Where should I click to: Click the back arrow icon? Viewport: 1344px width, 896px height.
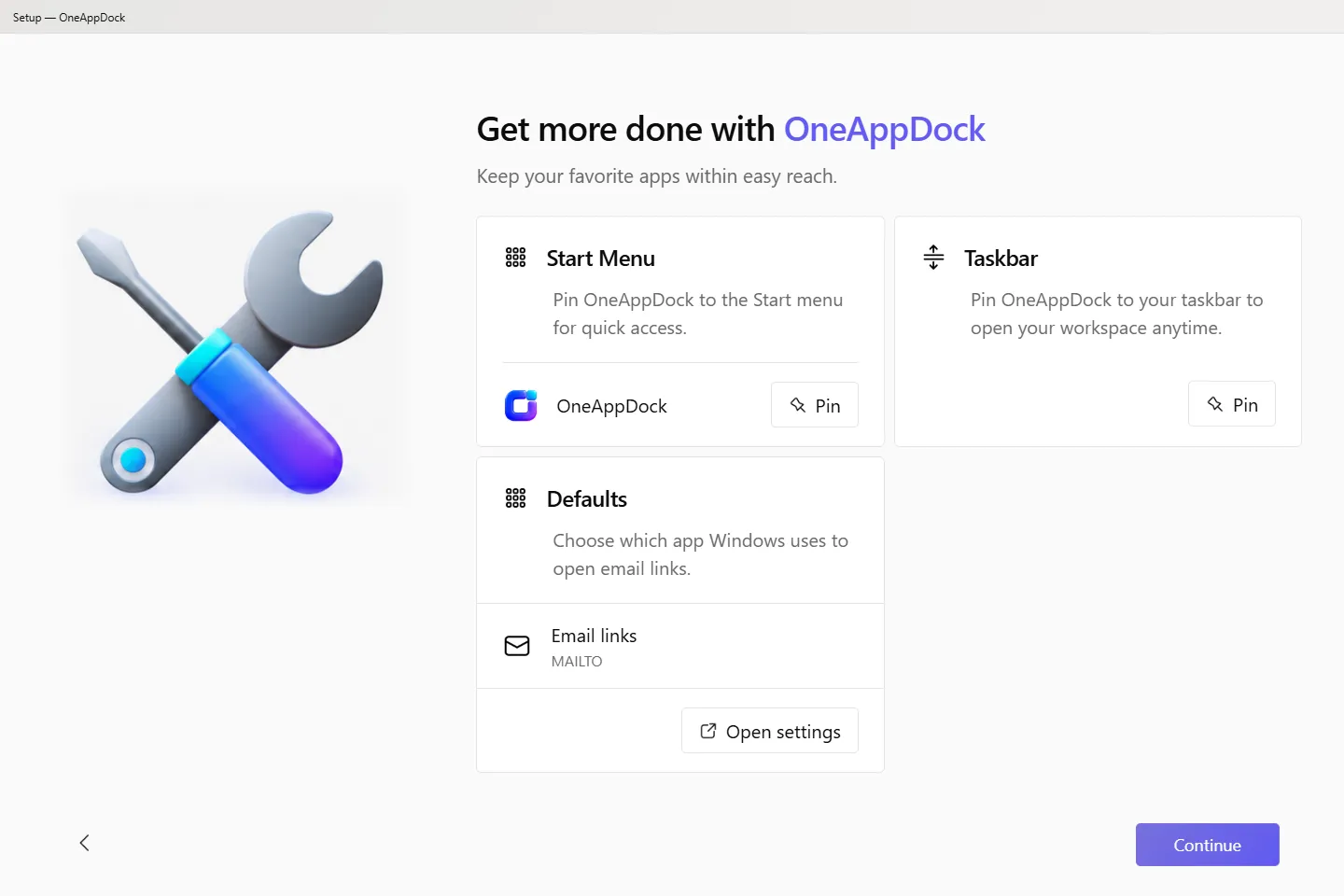pos(84,843)
